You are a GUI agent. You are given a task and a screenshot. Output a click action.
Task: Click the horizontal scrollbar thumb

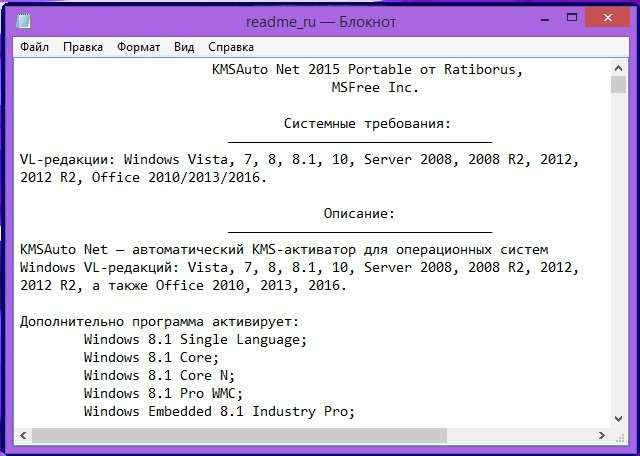(239, 436)
